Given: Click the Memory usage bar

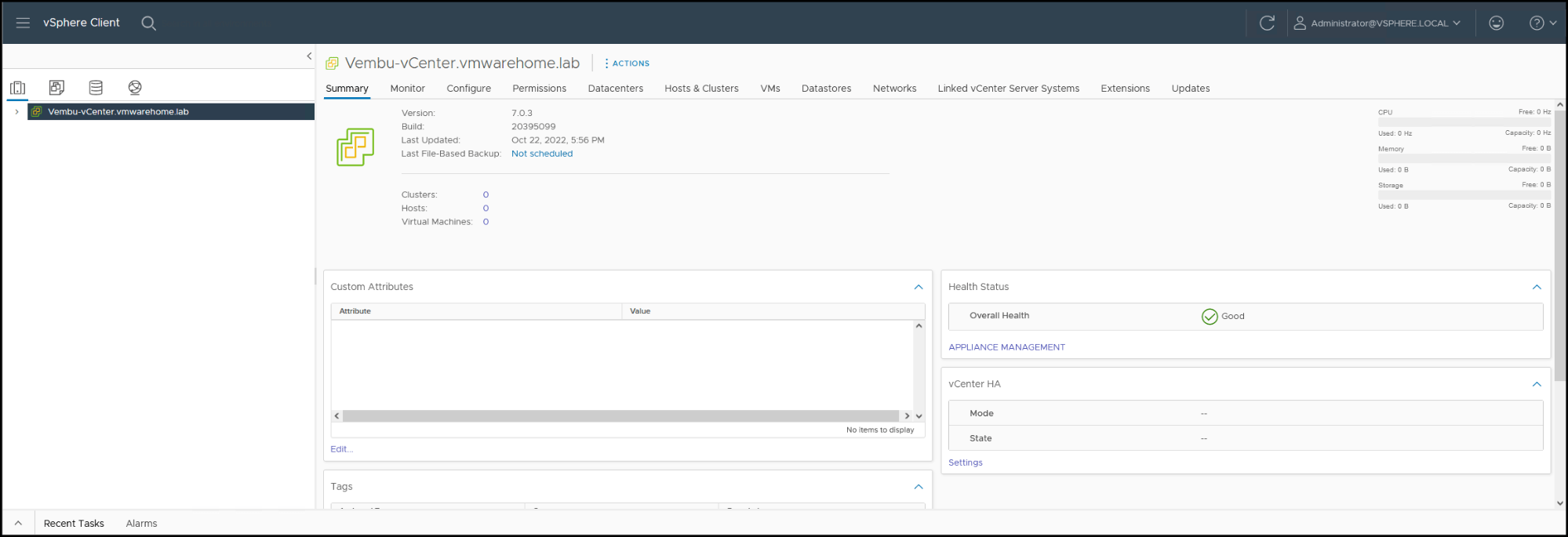Looking at the screenshot, I should (1464, 159).
